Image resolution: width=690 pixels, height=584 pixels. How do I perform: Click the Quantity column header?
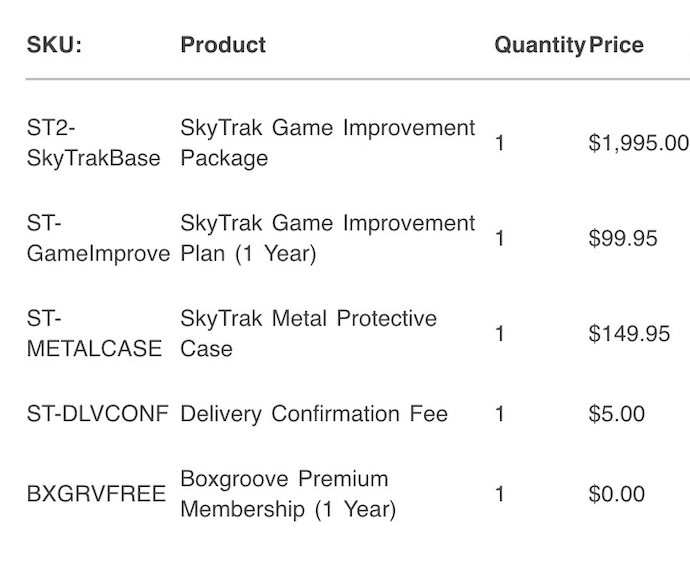[x=540, y=45]
